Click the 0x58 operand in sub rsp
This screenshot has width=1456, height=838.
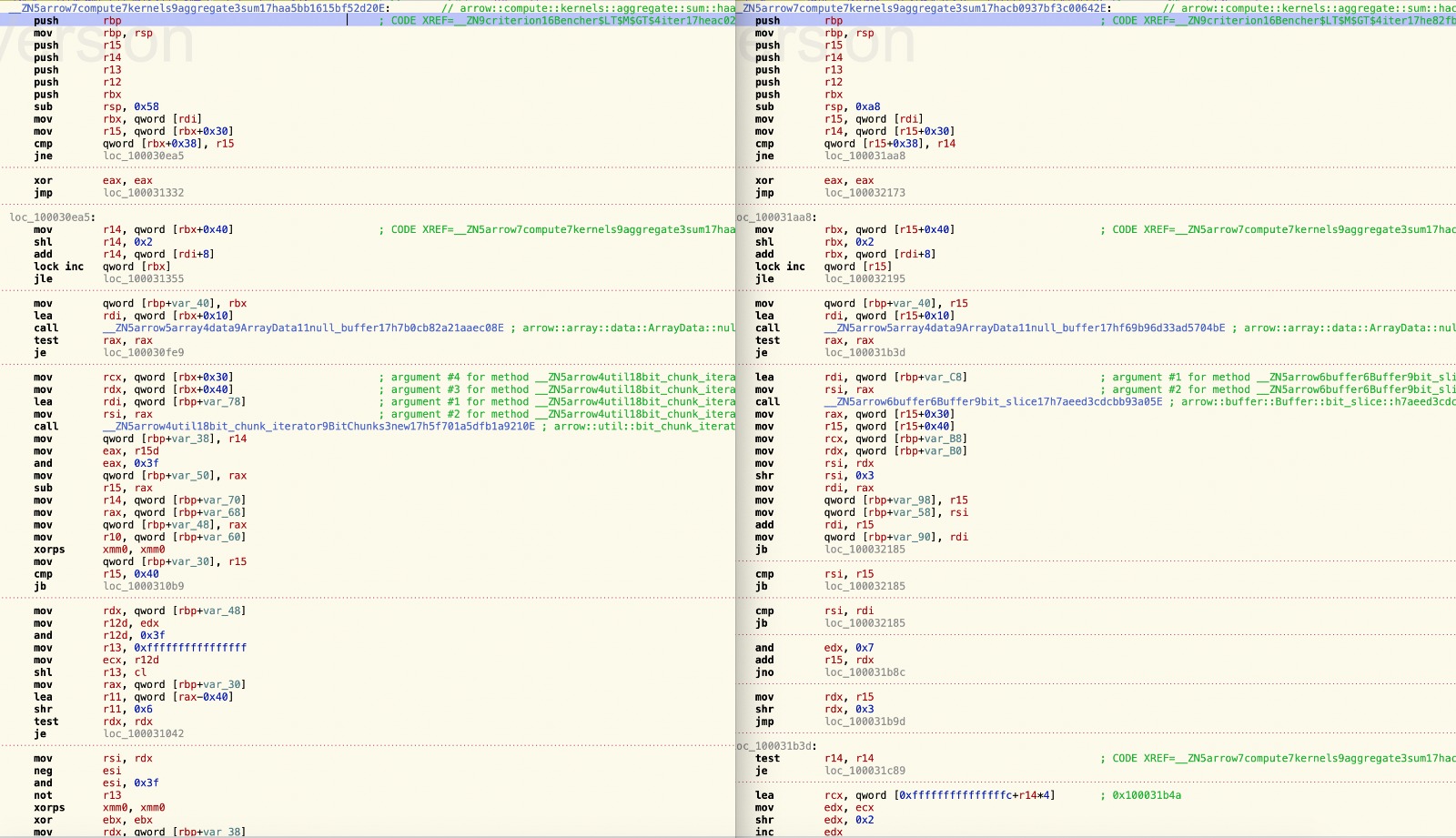point(147,106)
